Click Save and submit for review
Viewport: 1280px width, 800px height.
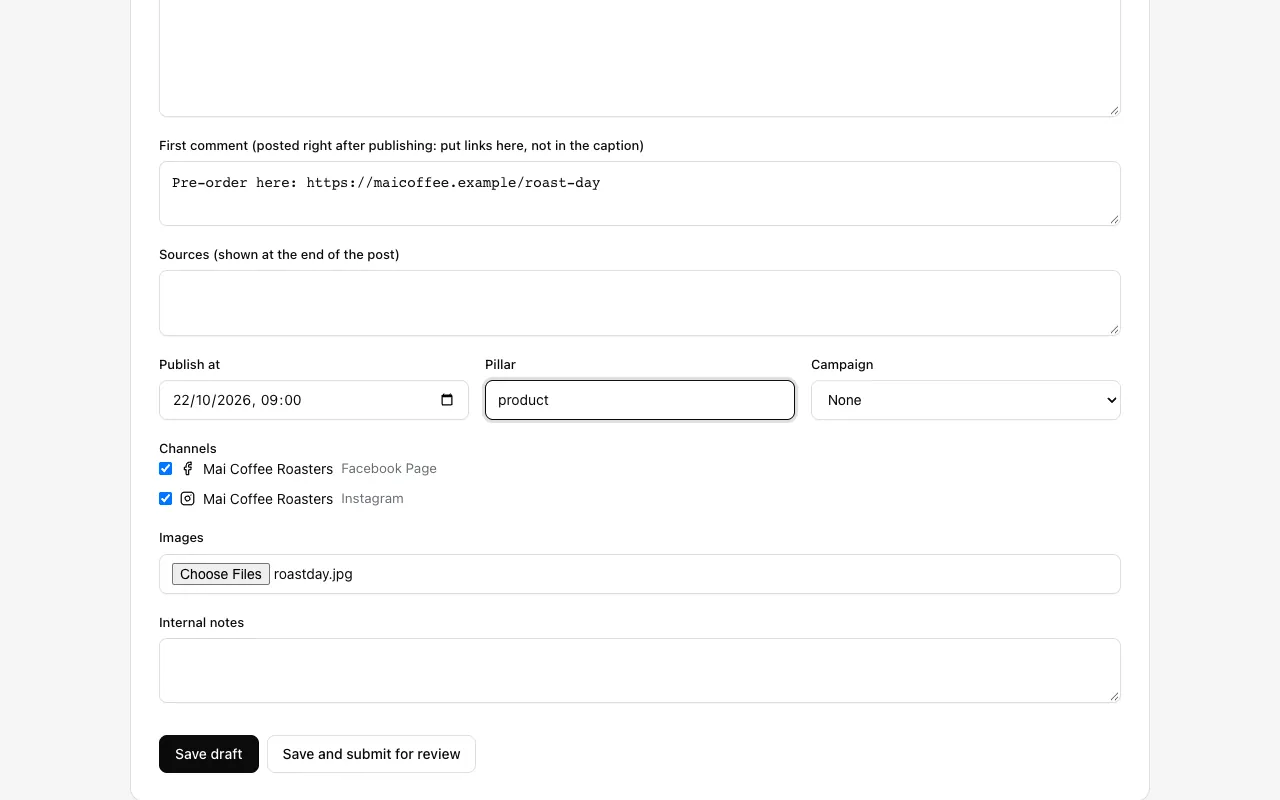[371, 754]
